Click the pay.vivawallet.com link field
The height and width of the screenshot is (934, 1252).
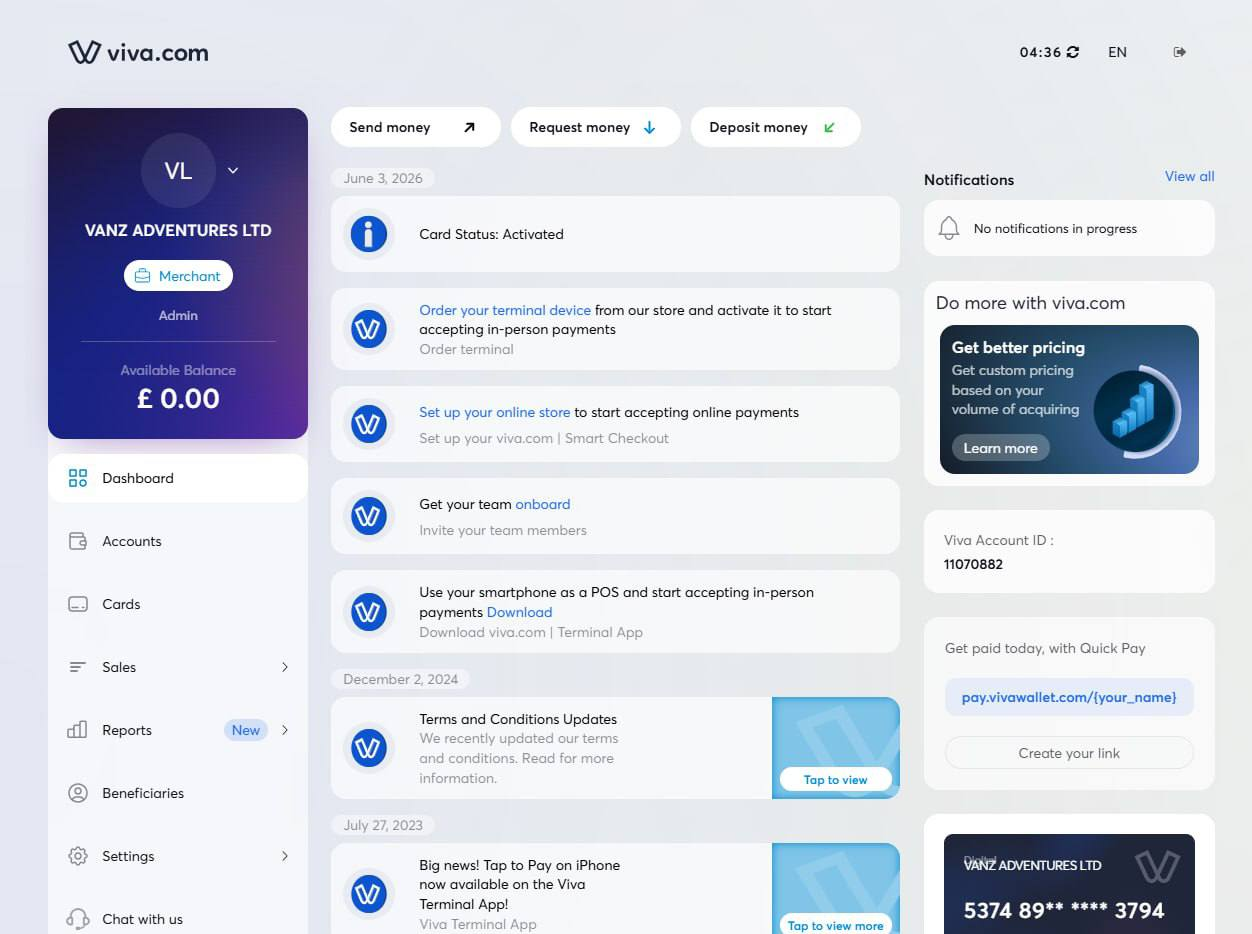tap(1069, 697)
